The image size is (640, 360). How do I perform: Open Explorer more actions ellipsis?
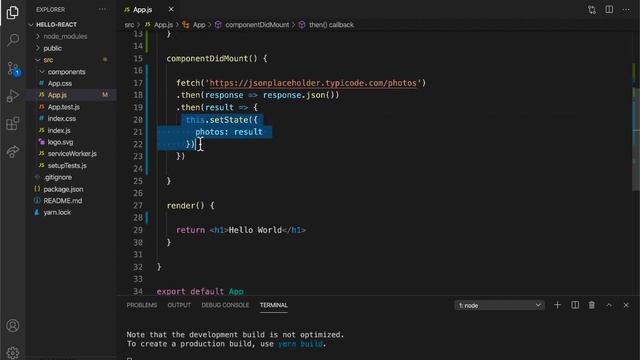pyautogui.click(x=102, y=9)
